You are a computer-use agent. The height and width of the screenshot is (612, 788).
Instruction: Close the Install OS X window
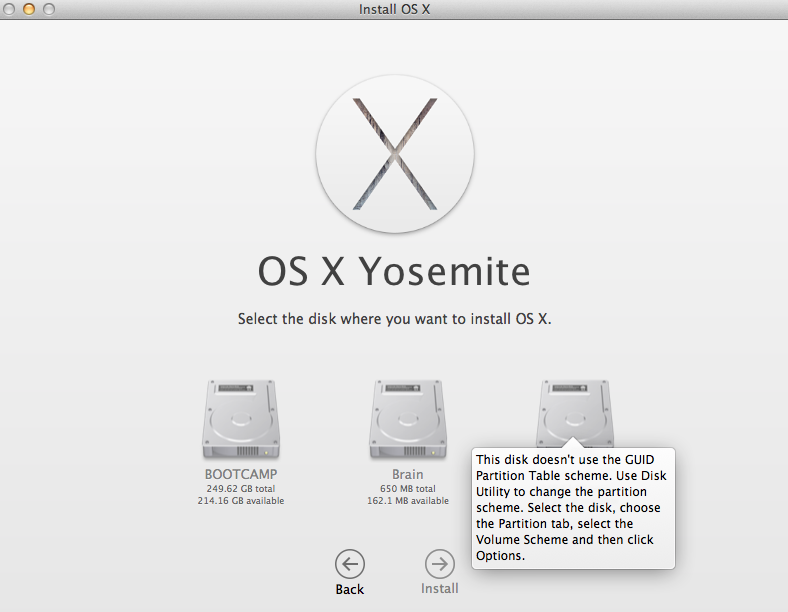pyautogui.click(x=9, y=9)
